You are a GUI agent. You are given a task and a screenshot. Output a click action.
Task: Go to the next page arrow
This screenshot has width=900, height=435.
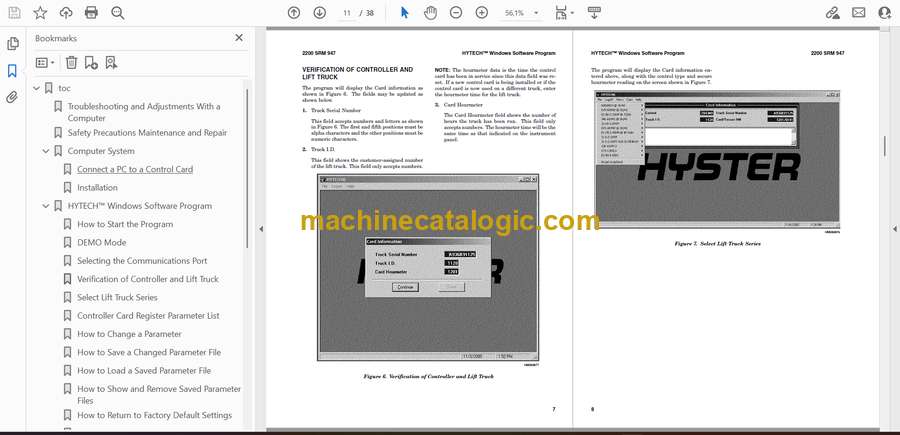click(x=320, y=13)
